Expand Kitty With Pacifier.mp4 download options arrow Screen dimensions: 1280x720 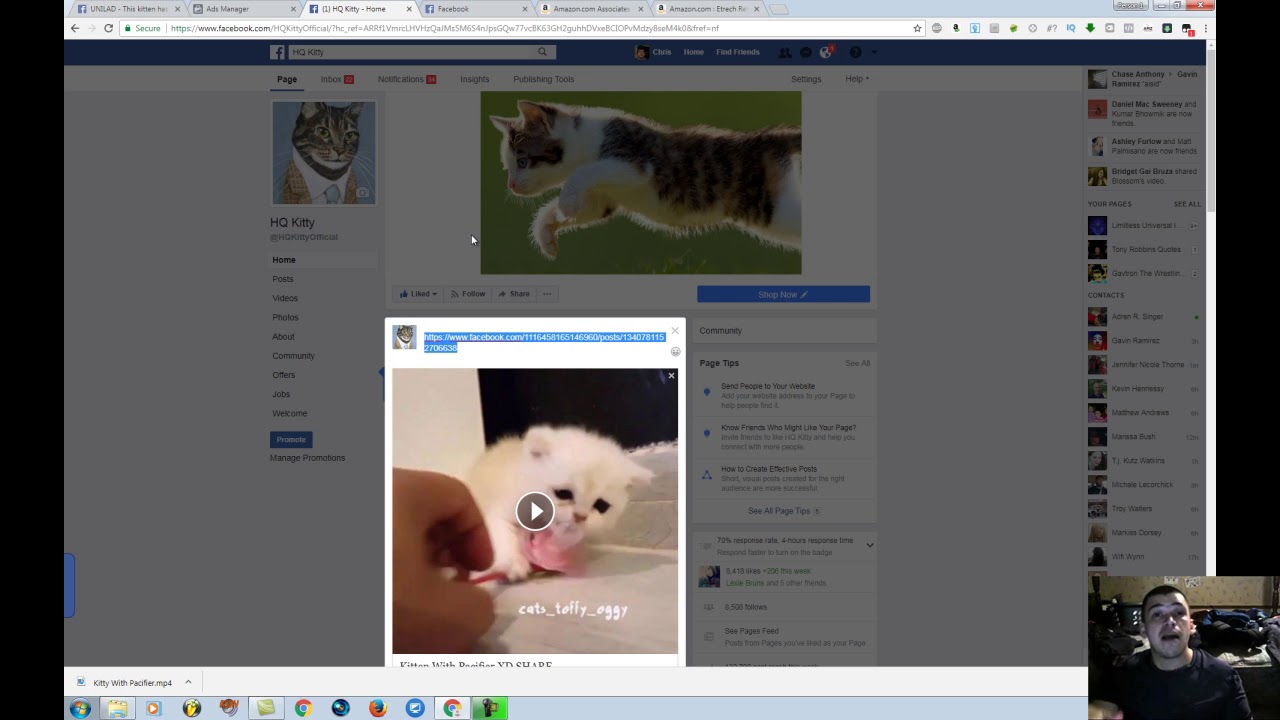(x=187, y=683)
